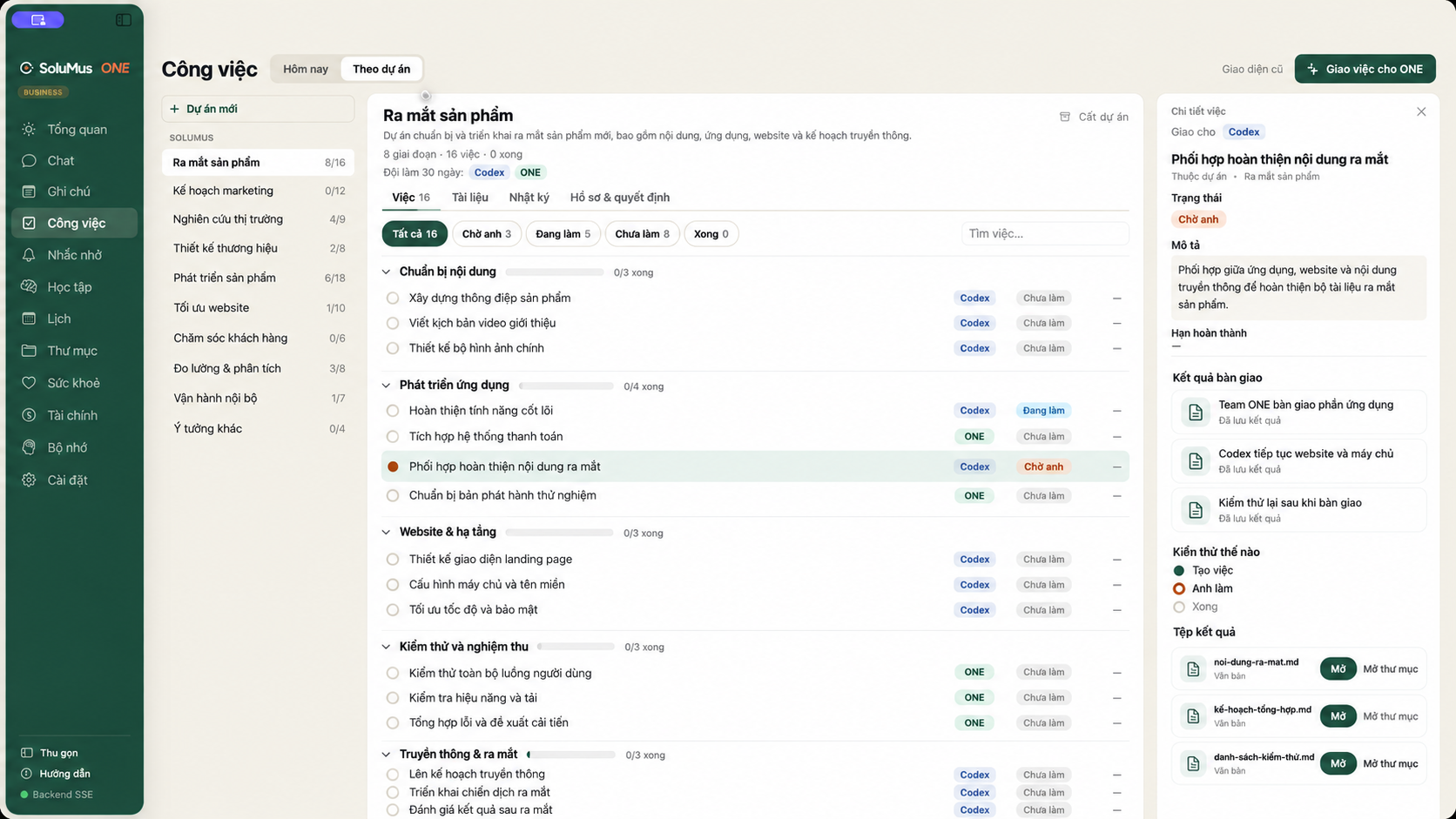Open Tài chính finance icon
The height and width of the screenshot is (819, 1456).
[29, 415]
